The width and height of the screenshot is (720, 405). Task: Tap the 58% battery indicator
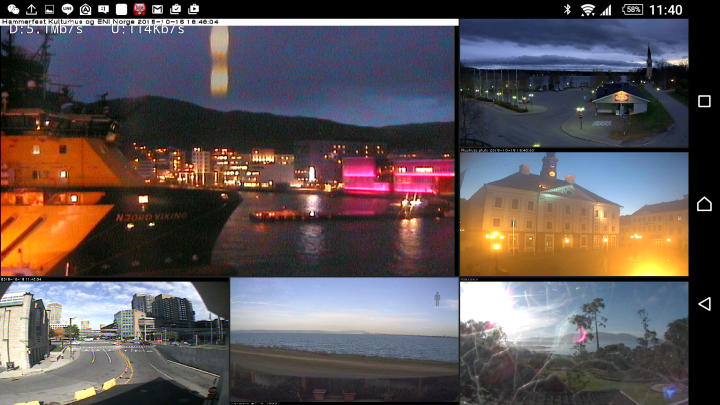pyautogui.click(x=632, y=9)
